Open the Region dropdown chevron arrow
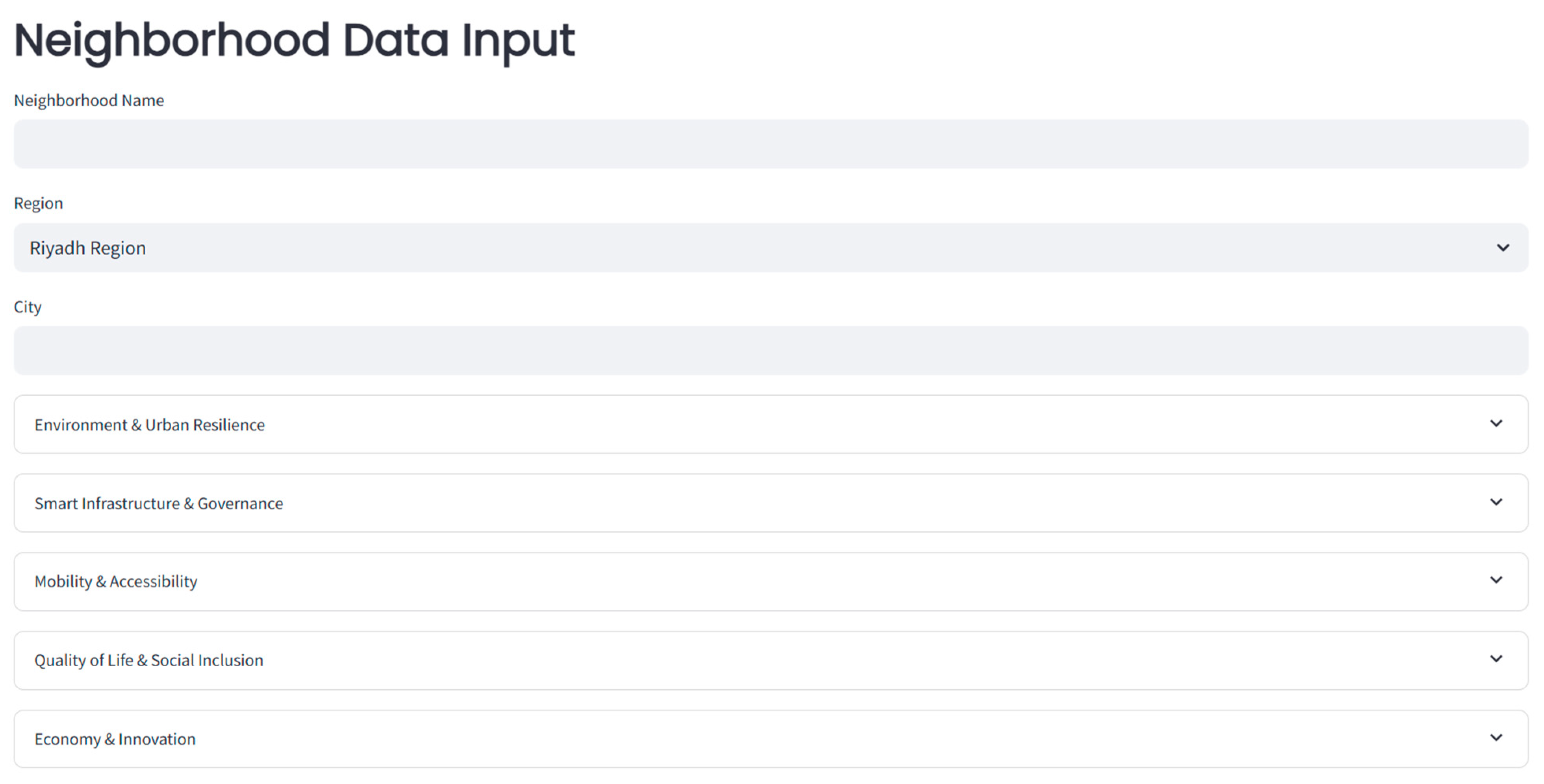Screen dimensions: 1544x784 coord(1503,248)
